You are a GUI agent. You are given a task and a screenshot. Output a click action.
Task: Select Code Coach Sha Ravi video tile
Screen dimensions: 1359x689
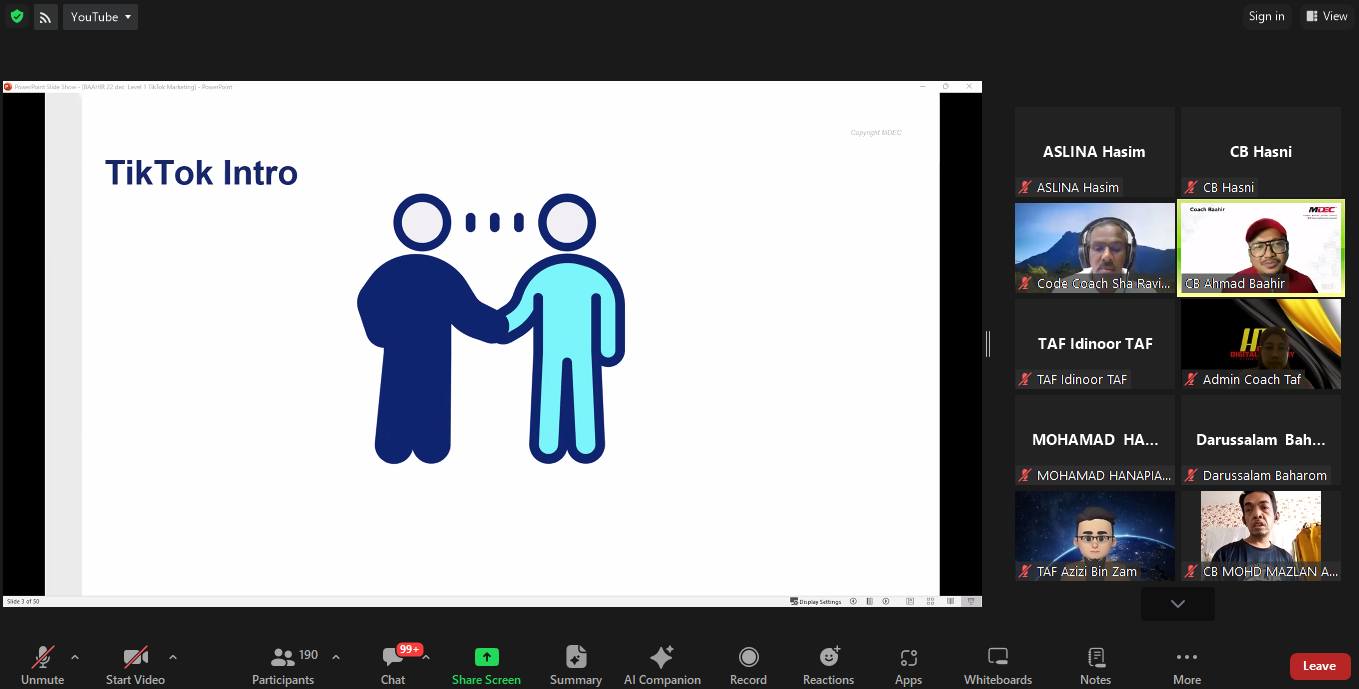point(1095,248)
